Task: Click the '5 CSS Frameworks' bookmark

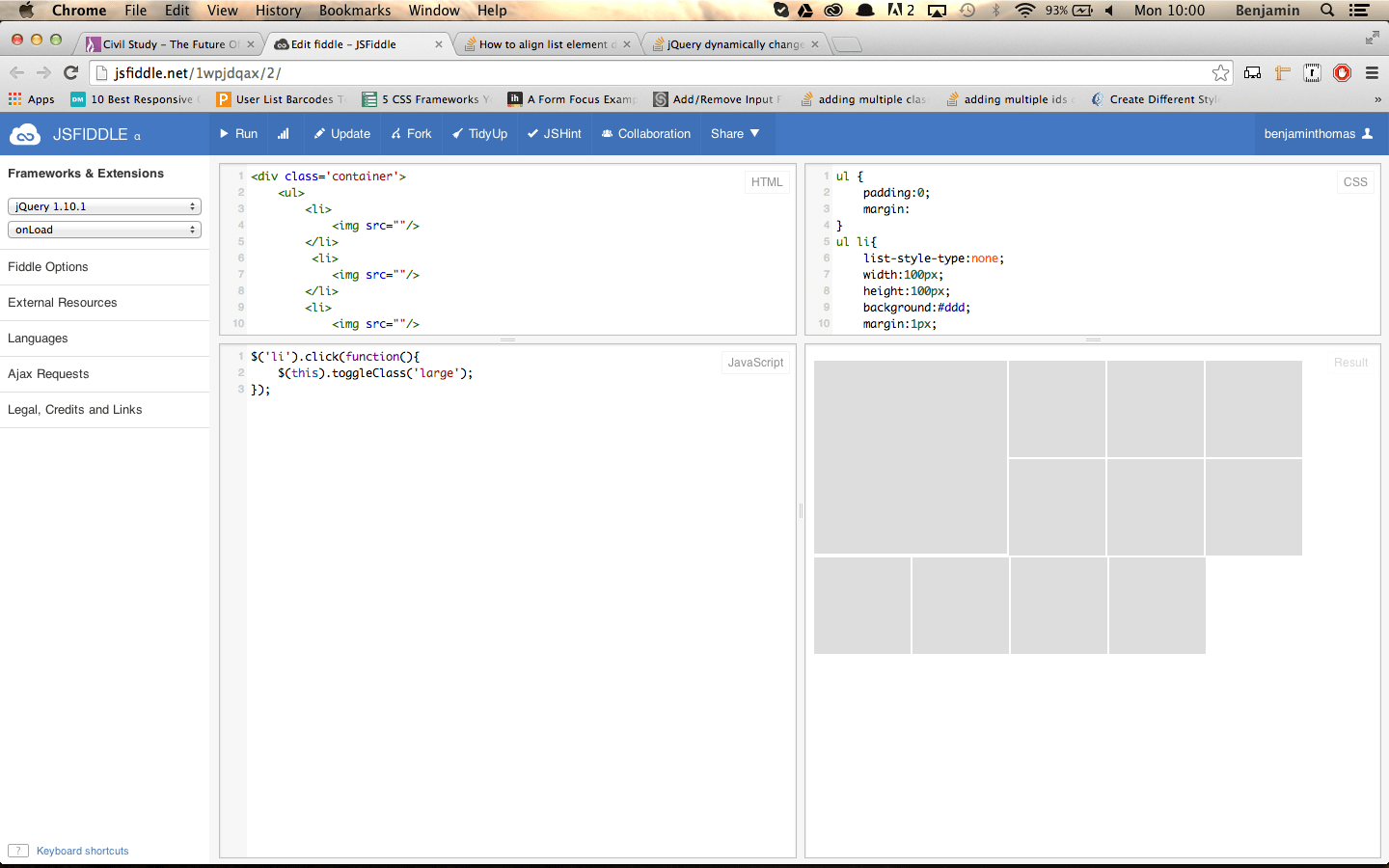Action: pos(424,98)
